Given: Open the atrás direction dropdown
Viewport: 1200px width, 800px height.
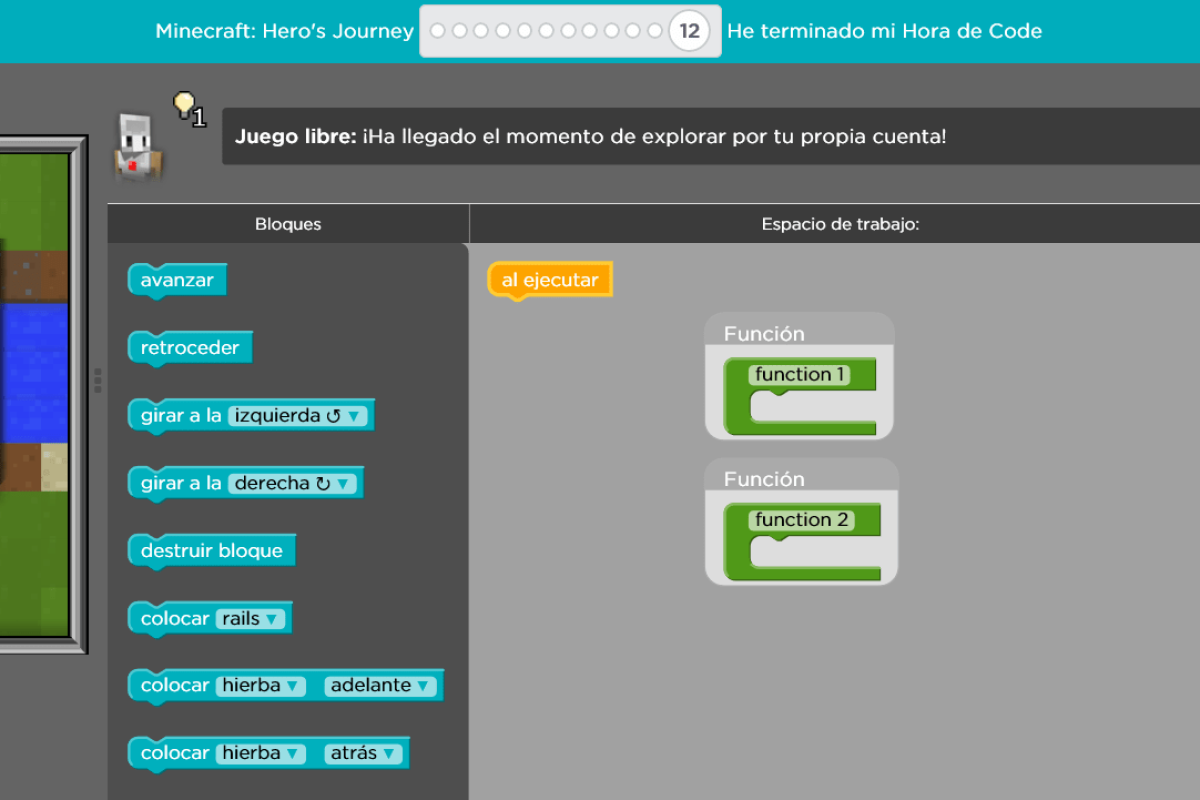Looking at the screenshot, I should (363, 753).
